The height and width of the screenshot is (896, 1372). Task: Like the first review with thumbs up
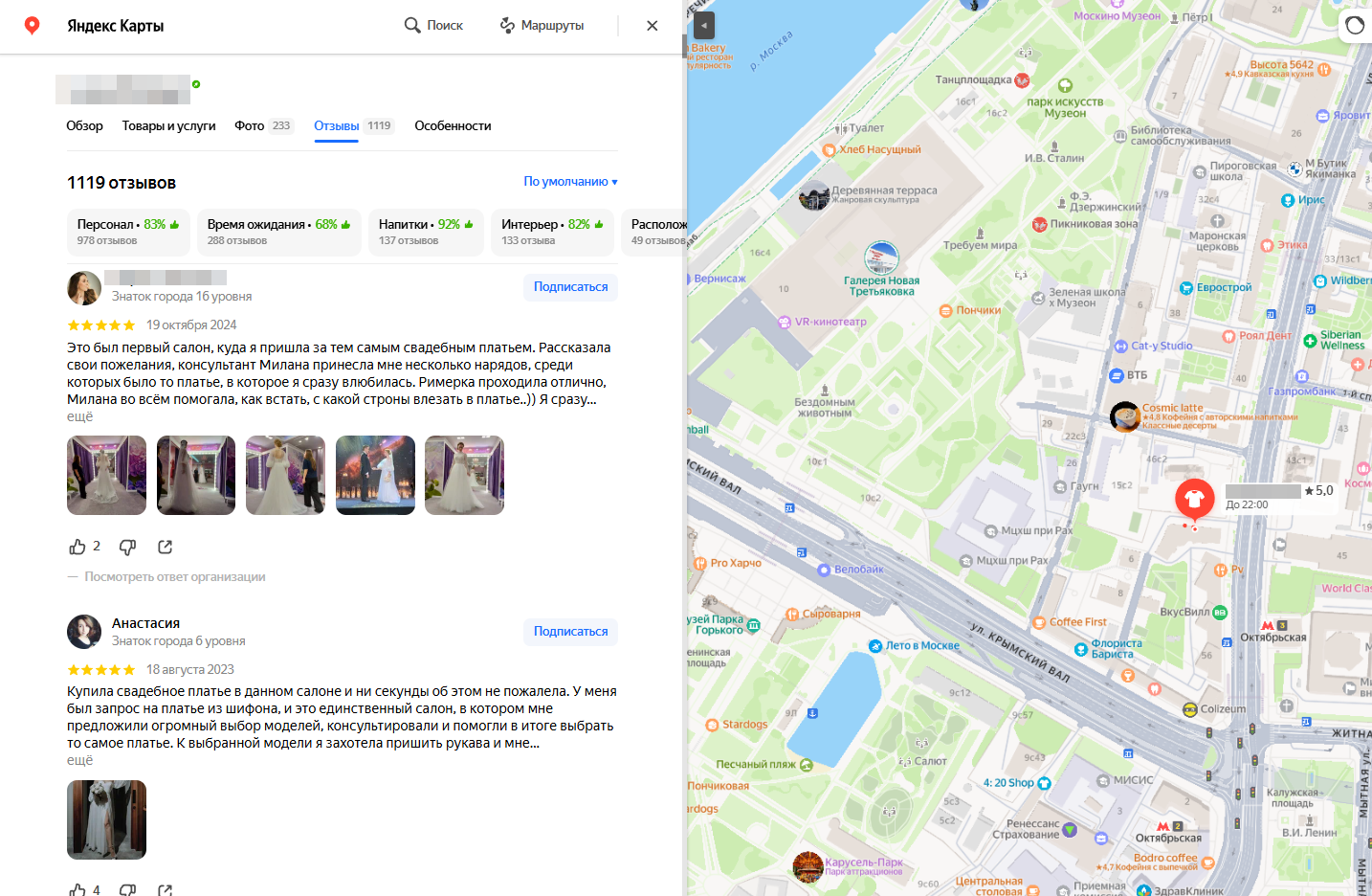click(77, 547)
